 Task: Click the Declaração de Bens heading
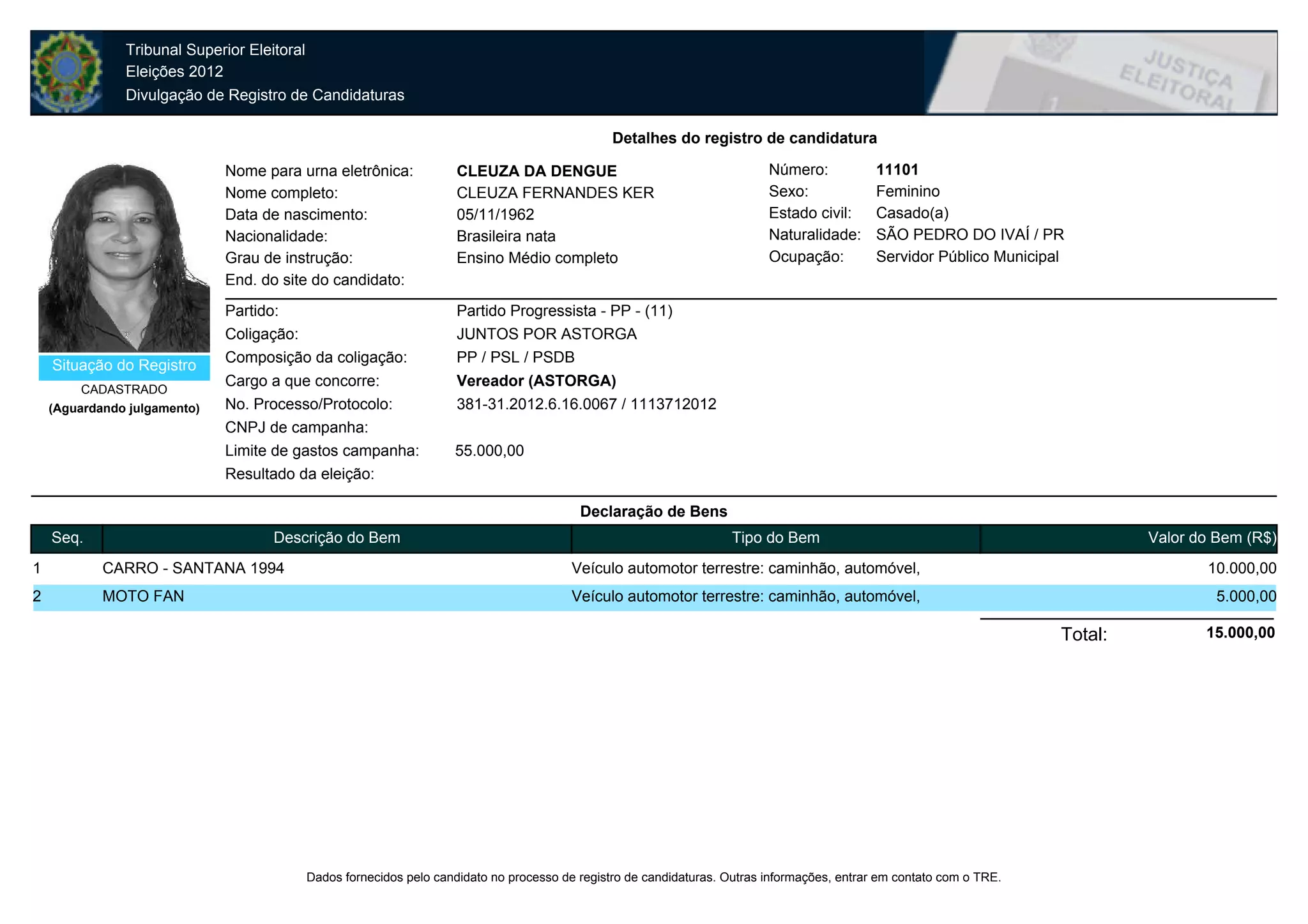click(653, 511)
